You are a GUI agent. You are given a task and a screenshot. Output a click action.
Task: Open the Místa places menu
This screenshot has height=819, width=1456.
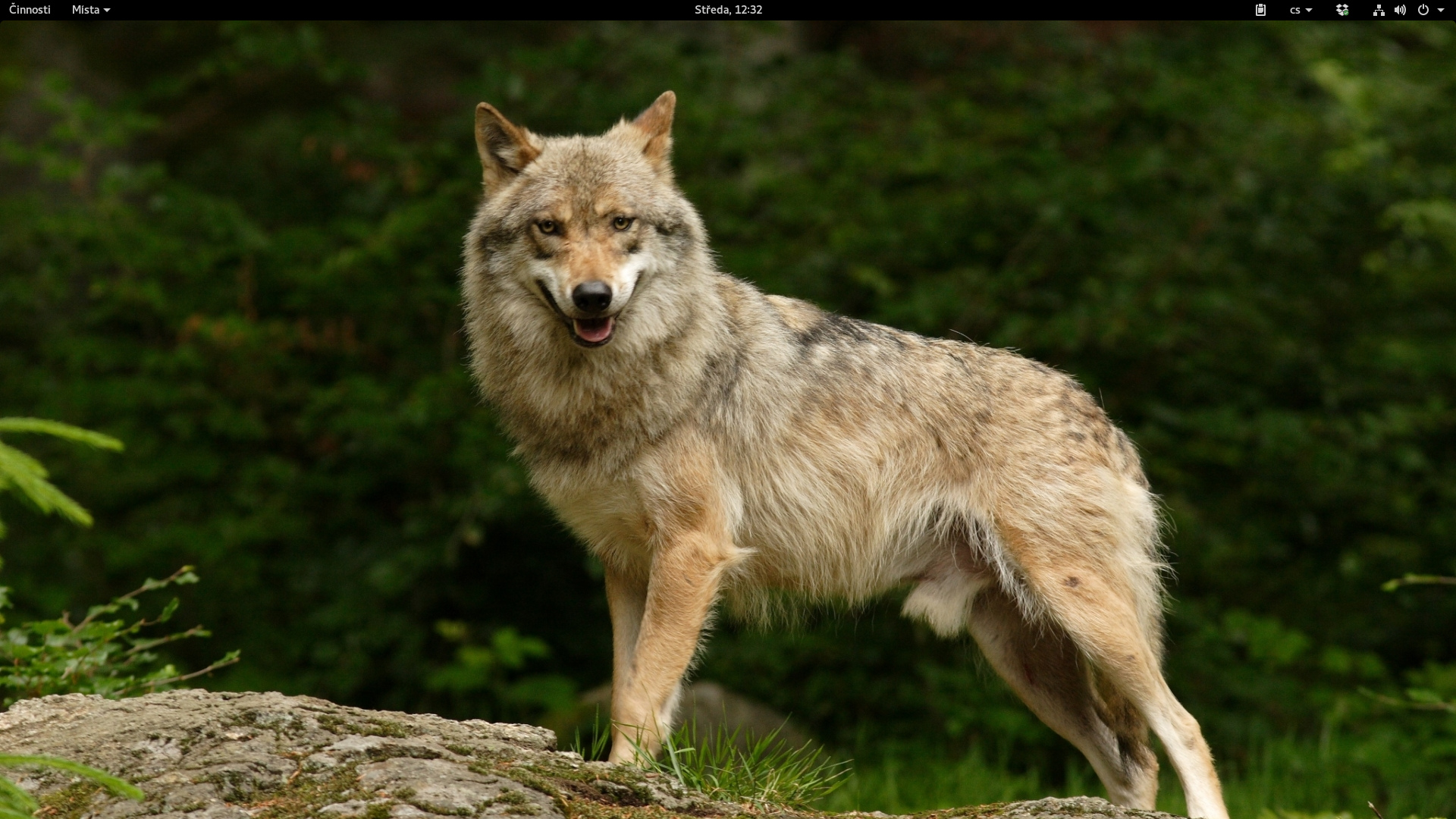click(86, 10)
